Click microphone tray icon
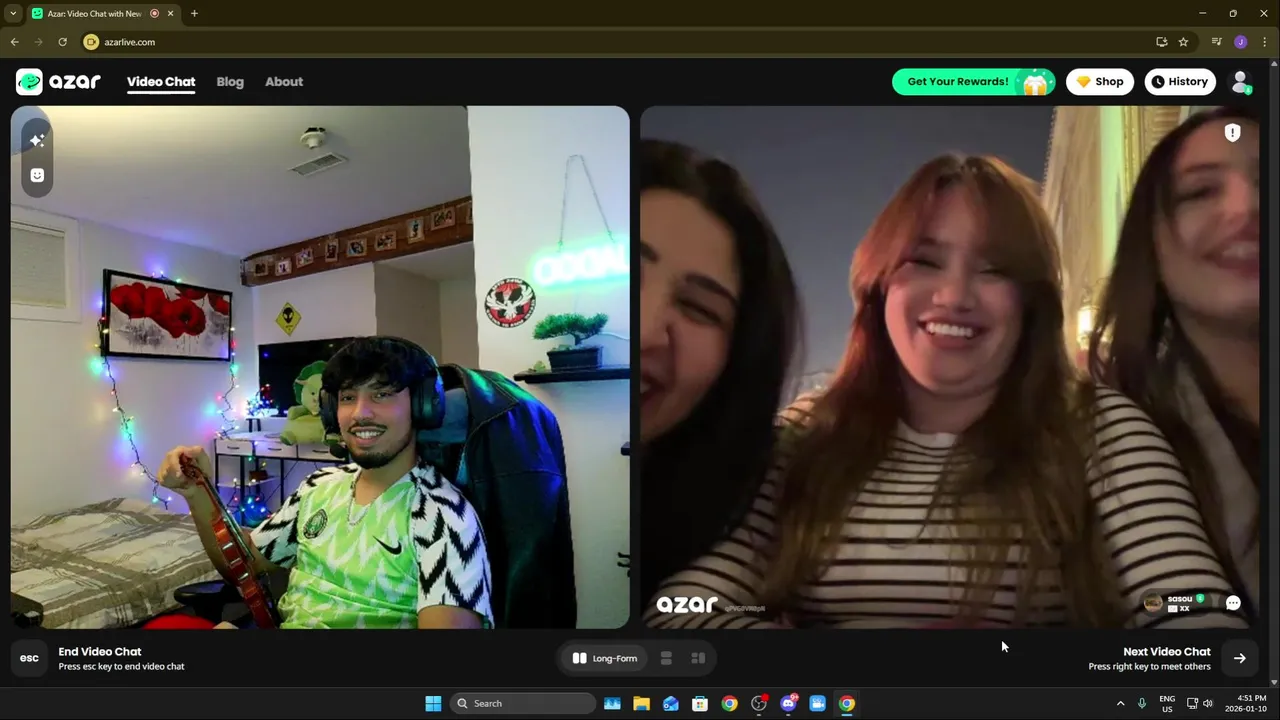The image size is (1280, 720). 1142,704
